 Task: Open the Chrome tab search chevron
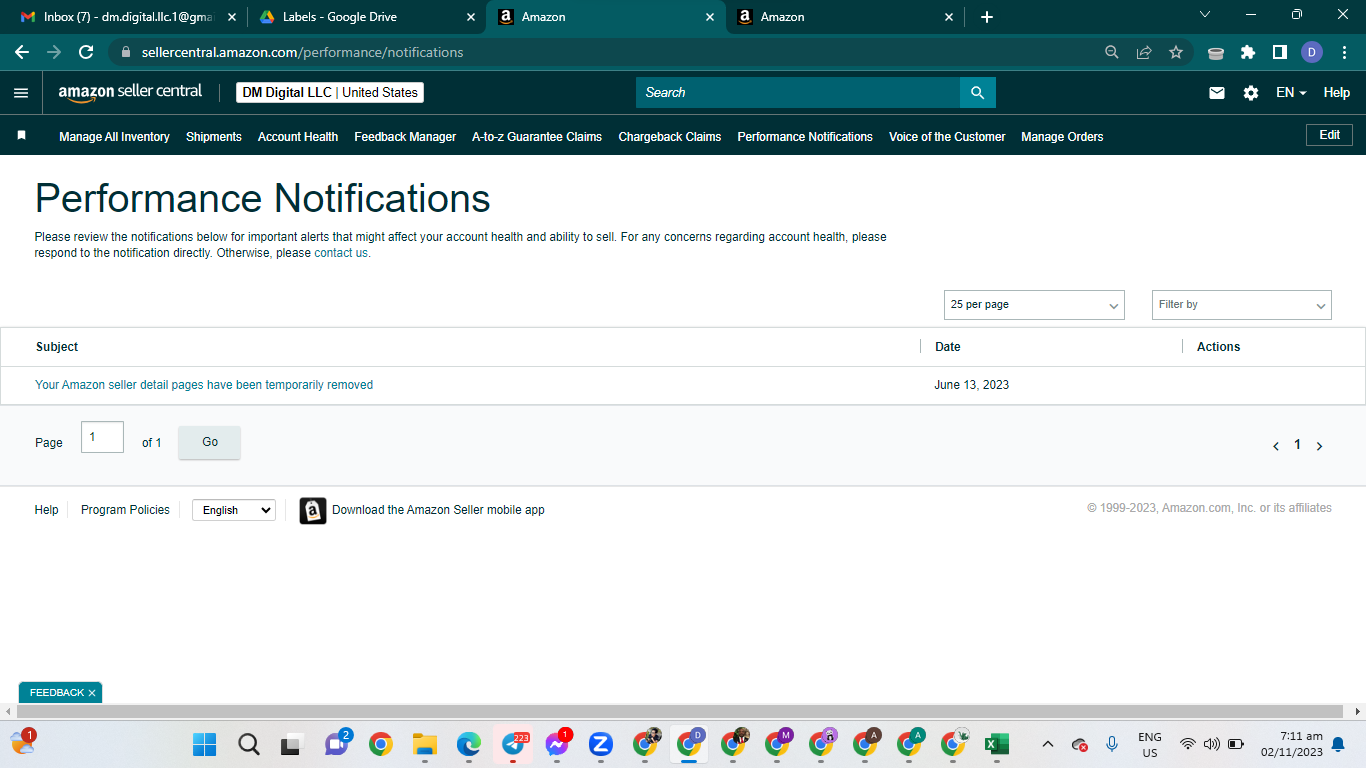click(1205, 15)
